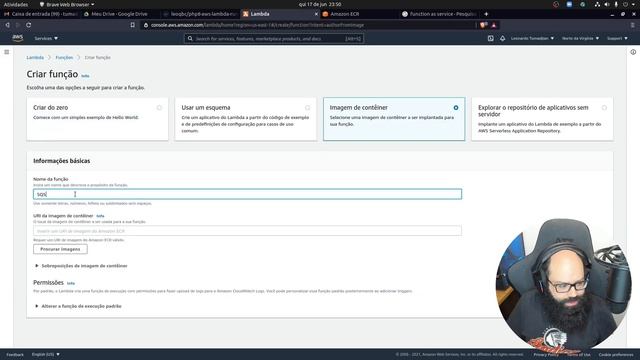
Task: Switch to the GitHub php-aws-lambda tab
Action: [x=200, y=14]
